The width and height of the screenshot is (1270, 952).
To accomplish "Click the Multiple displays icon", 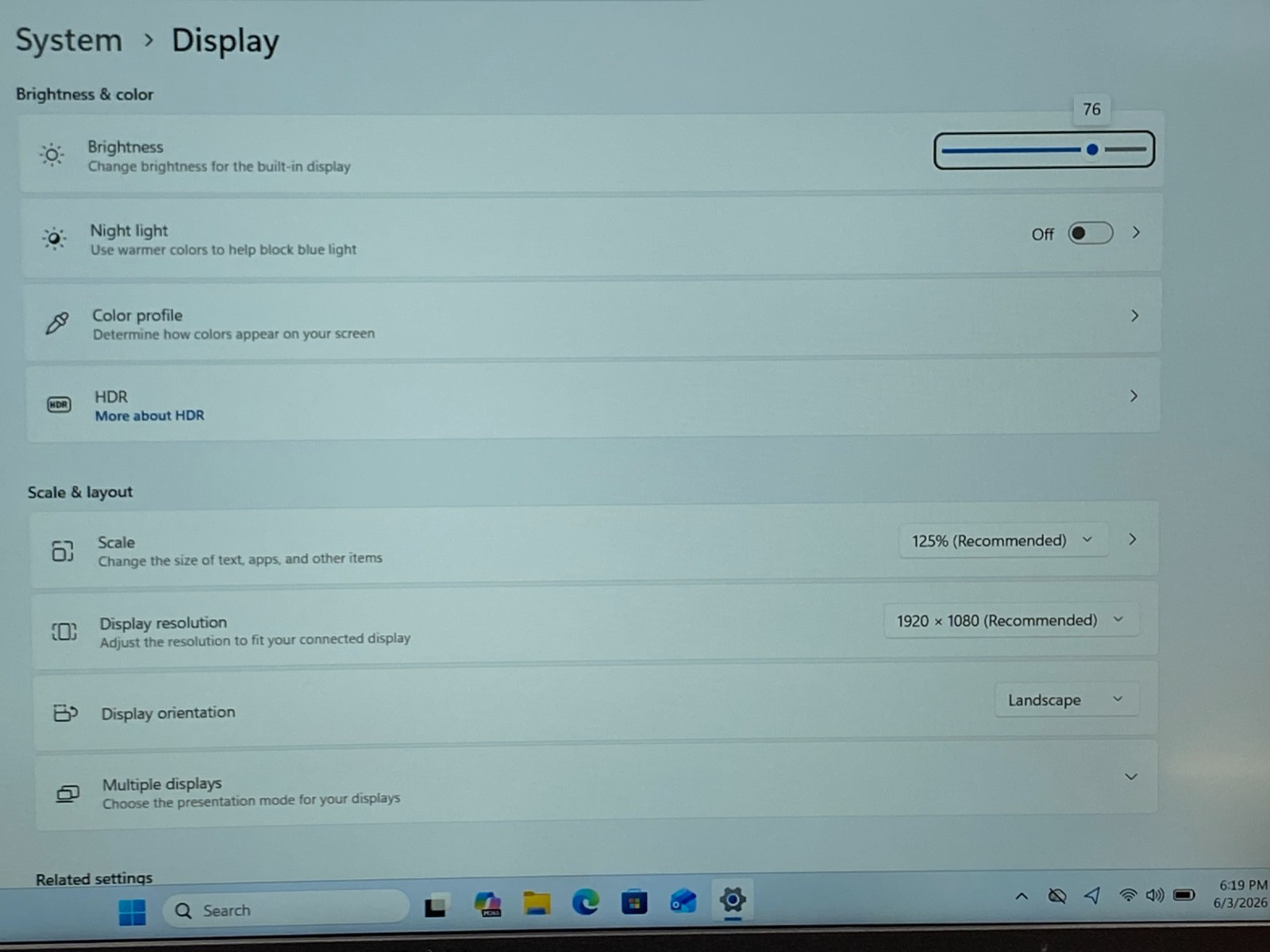I will (68, 793).
